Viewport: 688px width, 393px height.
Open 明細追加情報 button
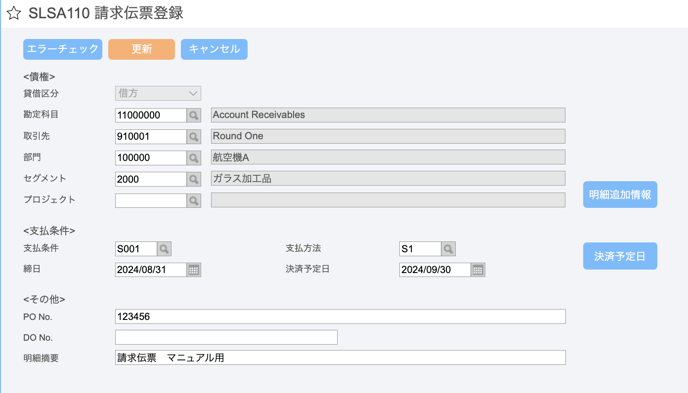click(620, 194)
